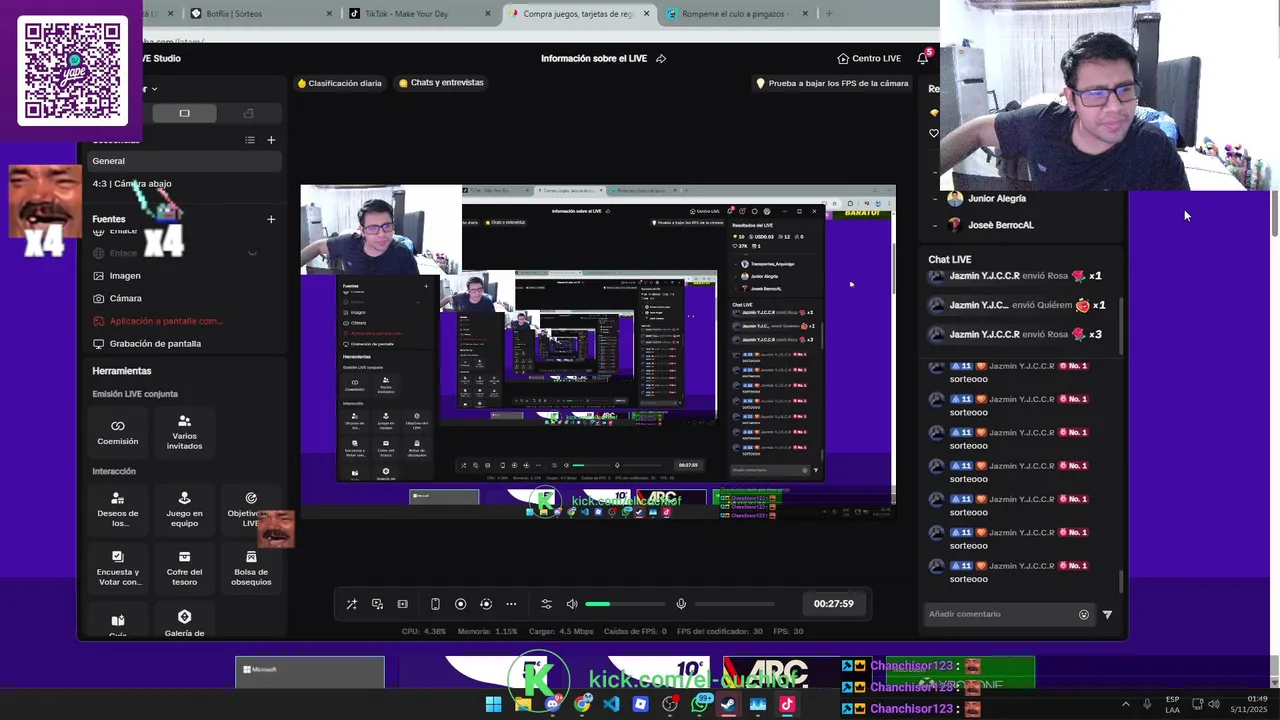
Task: Open the Varios invitados tool
Action: pos(184,432)
